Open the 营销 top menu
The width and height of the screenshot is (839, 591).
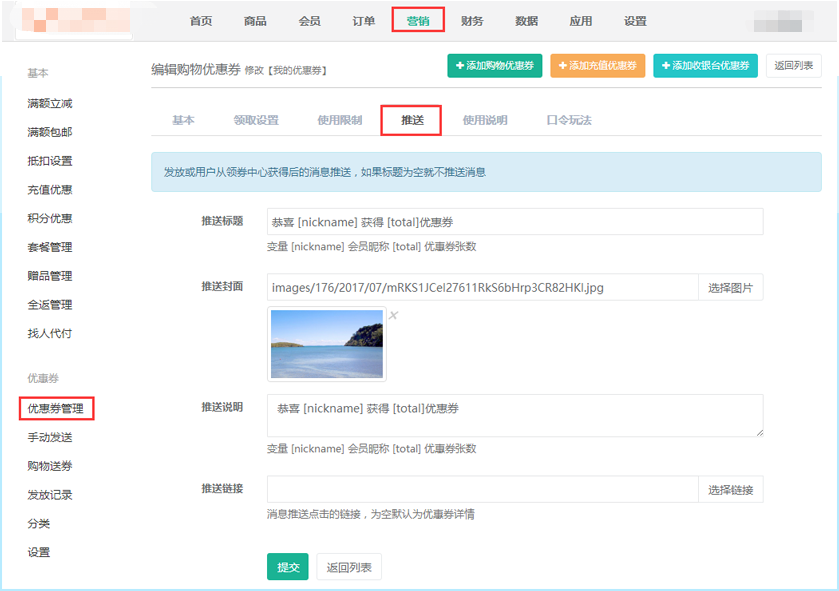click(x=417, y=21)
